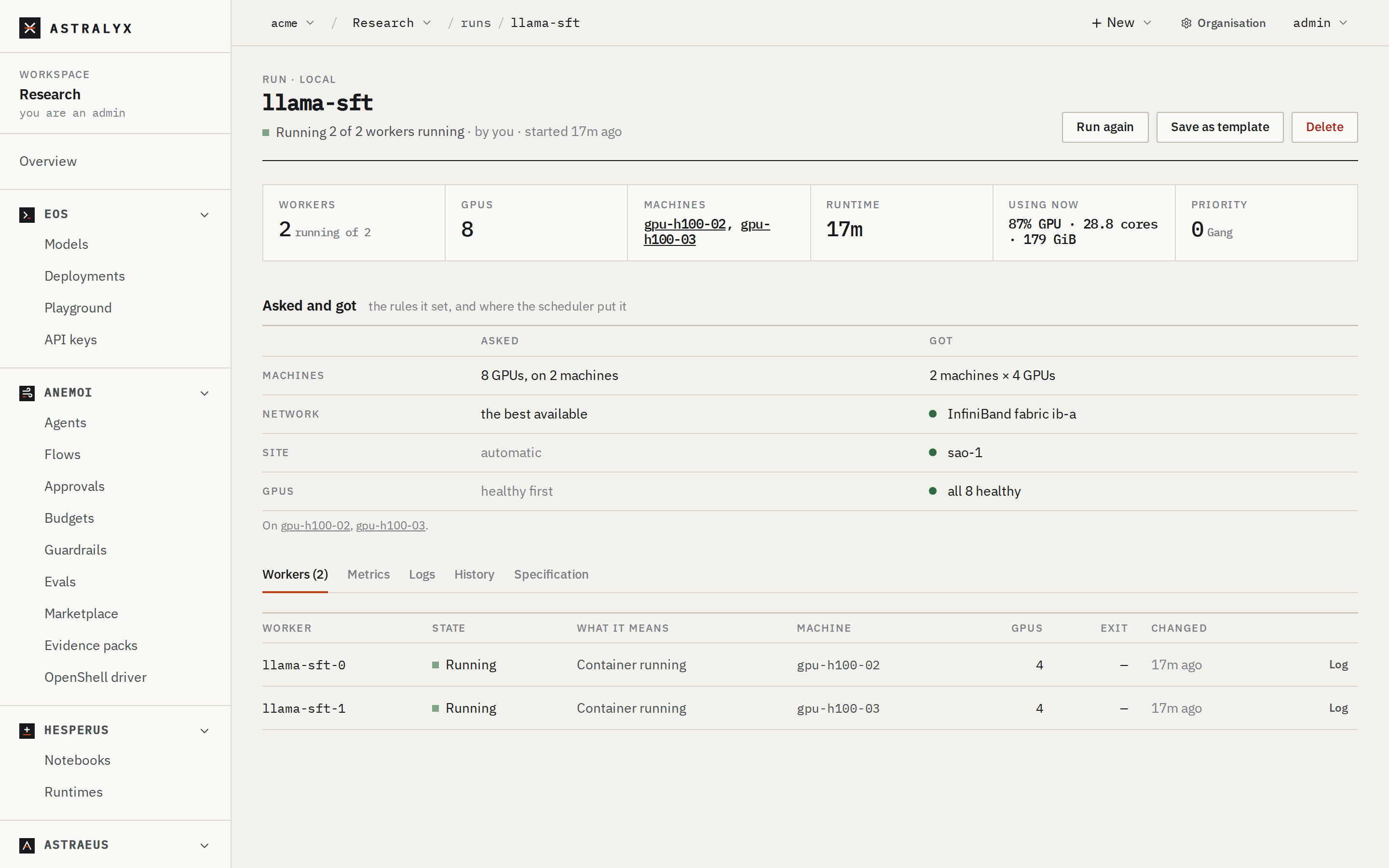Open Overview in the sidebar
The height and width of the screenshot is (868, 1389).
coord(48,162)
